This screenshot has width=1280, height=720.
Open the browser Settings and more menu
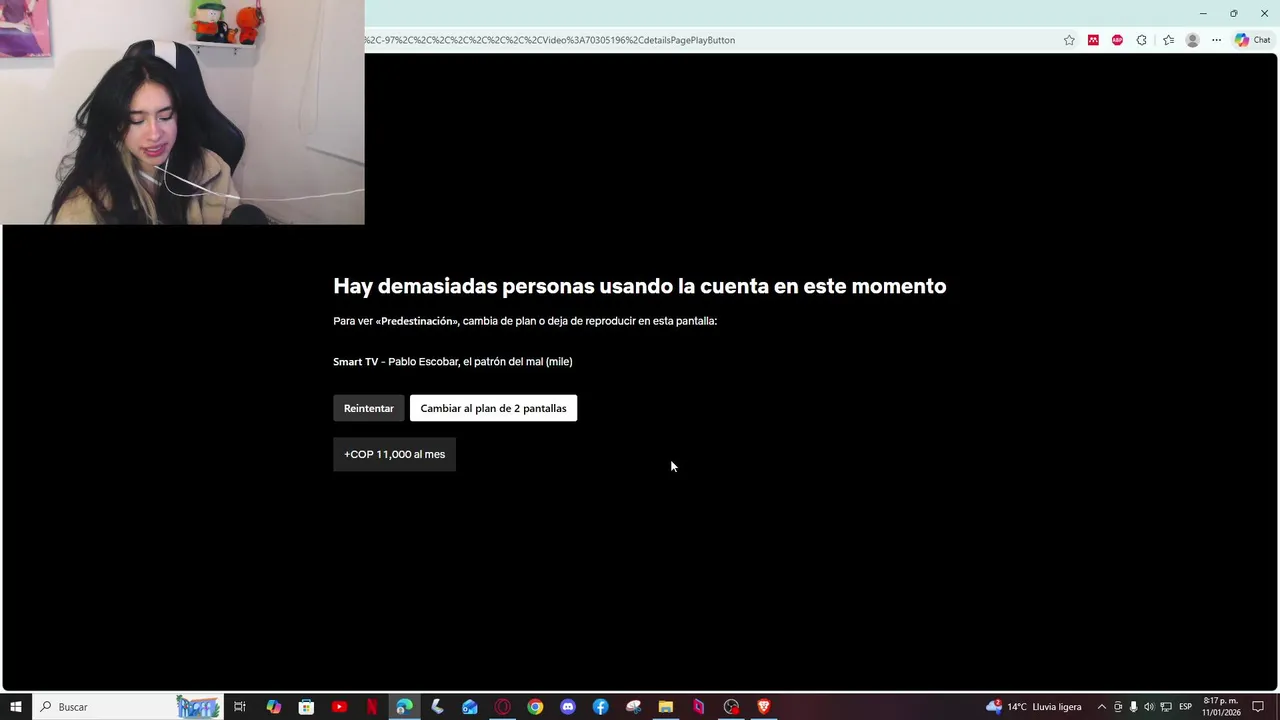(x=1216, y=40)
